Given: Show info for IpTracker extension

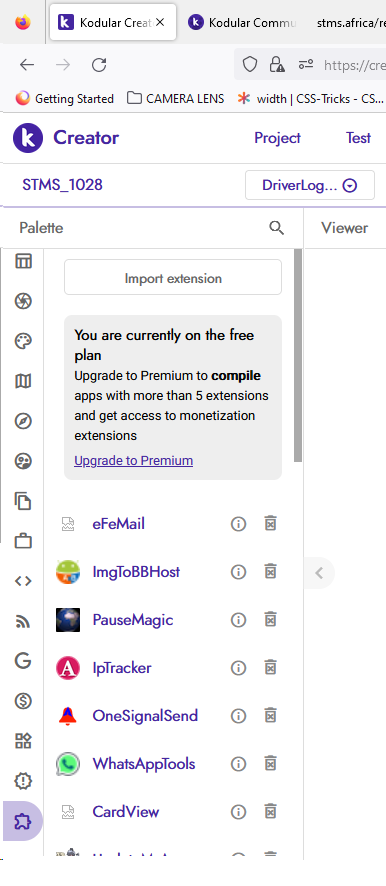Looking at the screenshot, I should (x=238, y=668).
